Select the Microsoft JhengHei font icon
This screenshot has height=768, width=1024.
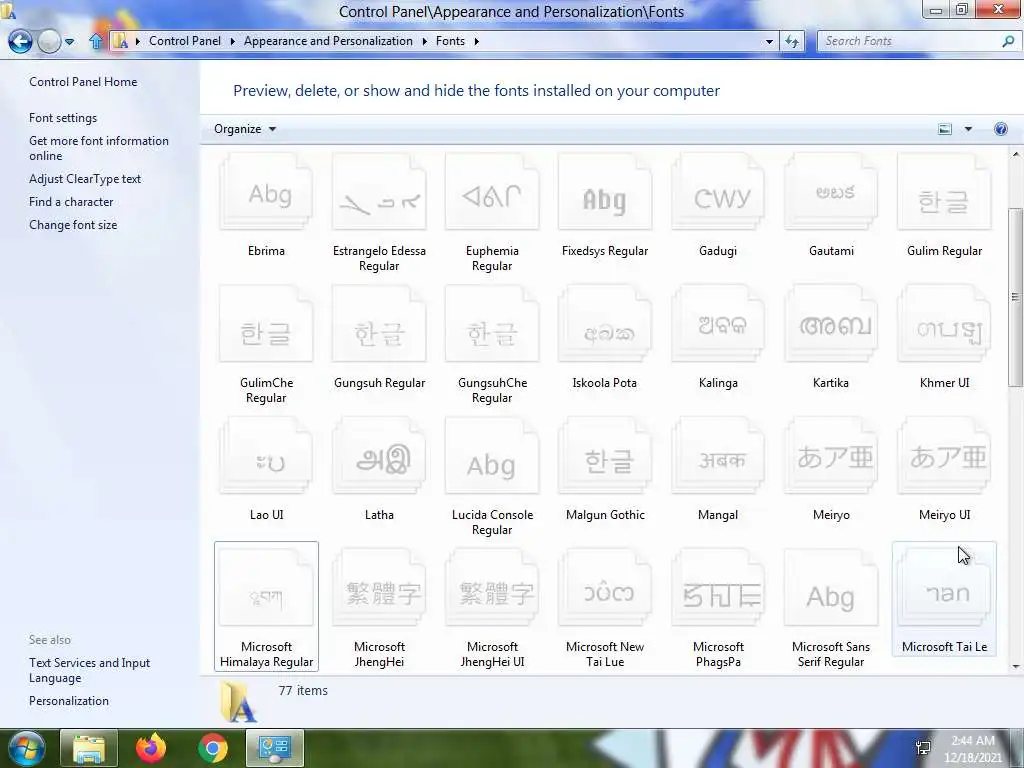pyautogui.click(x=379, y=588)
